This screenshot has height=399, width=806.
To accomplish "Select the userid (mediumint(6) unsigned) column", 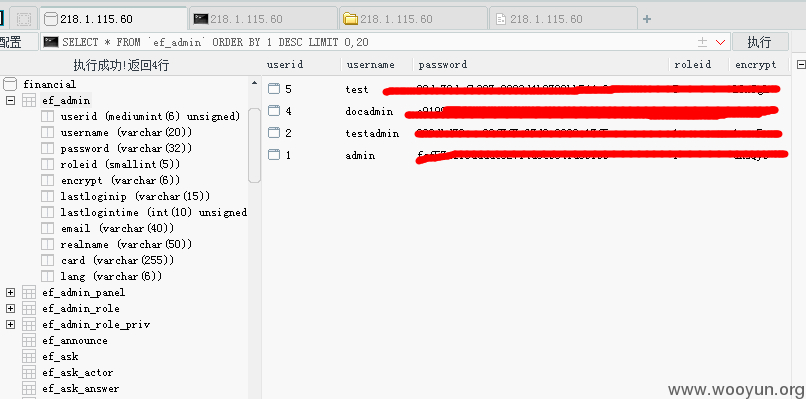I will 150,116.
